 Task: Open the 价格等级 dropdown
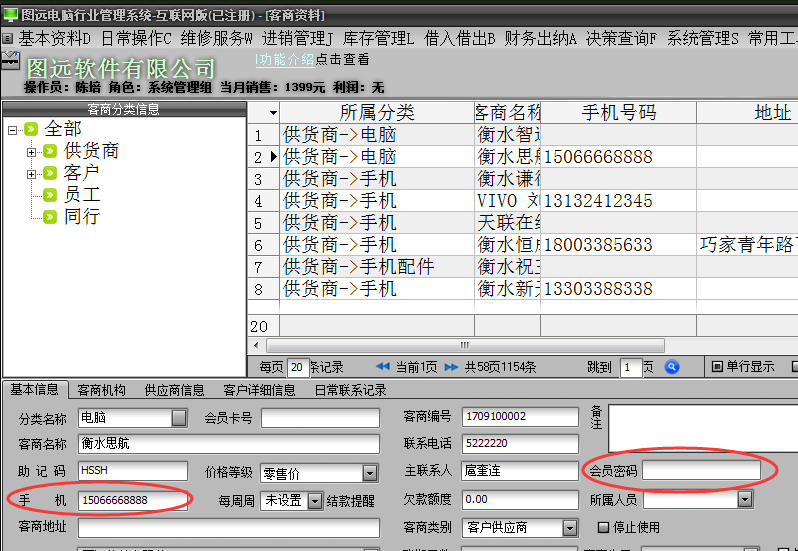(x=370, y=473)
